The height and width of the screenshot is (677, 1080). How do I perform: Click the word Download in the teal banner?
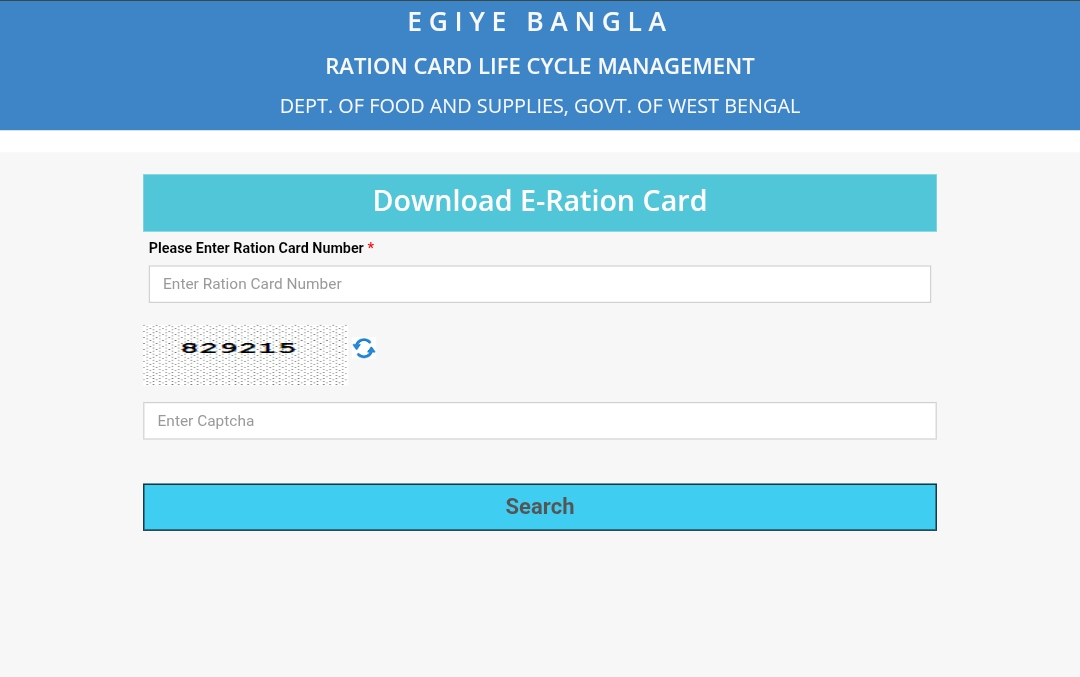click(x=442, y=201)
